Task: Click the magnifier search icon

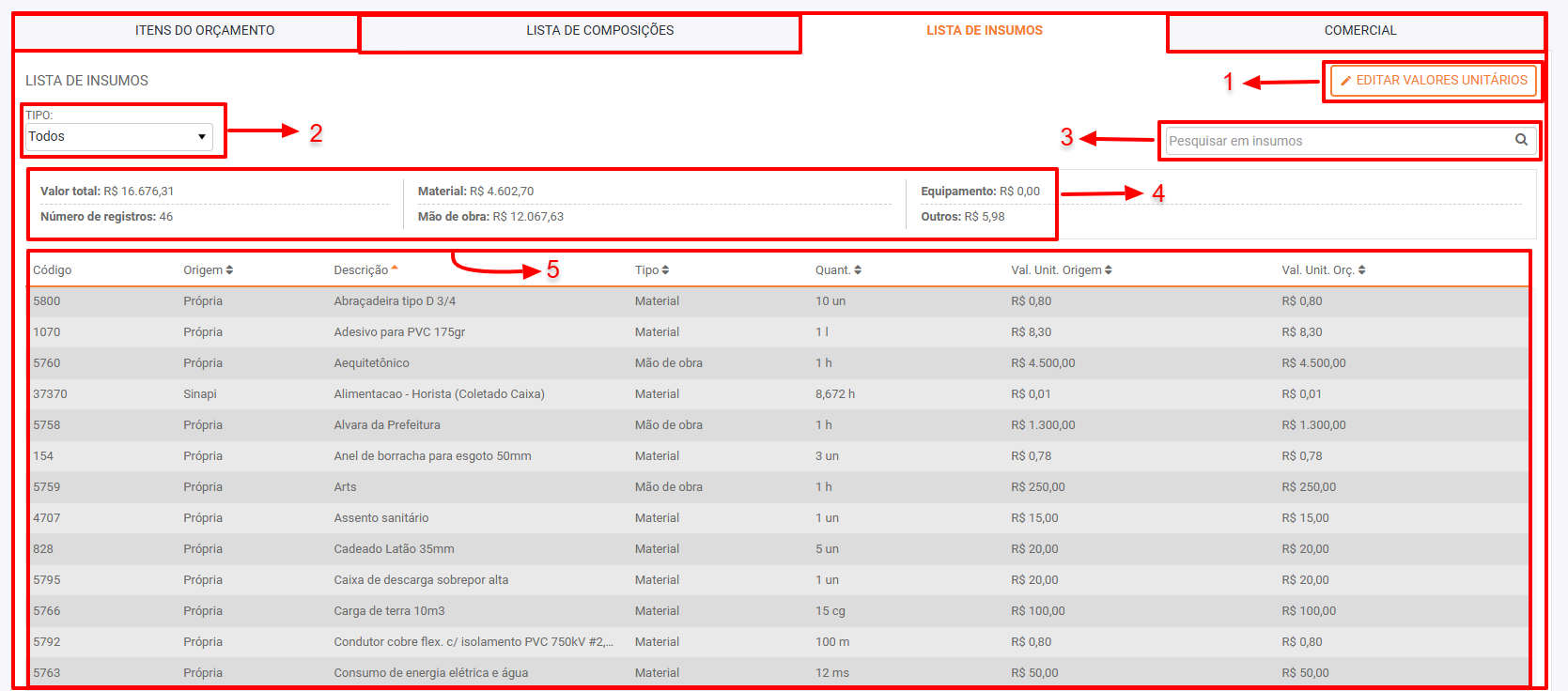Action: pyautogui.click(x=1521, y=140)
